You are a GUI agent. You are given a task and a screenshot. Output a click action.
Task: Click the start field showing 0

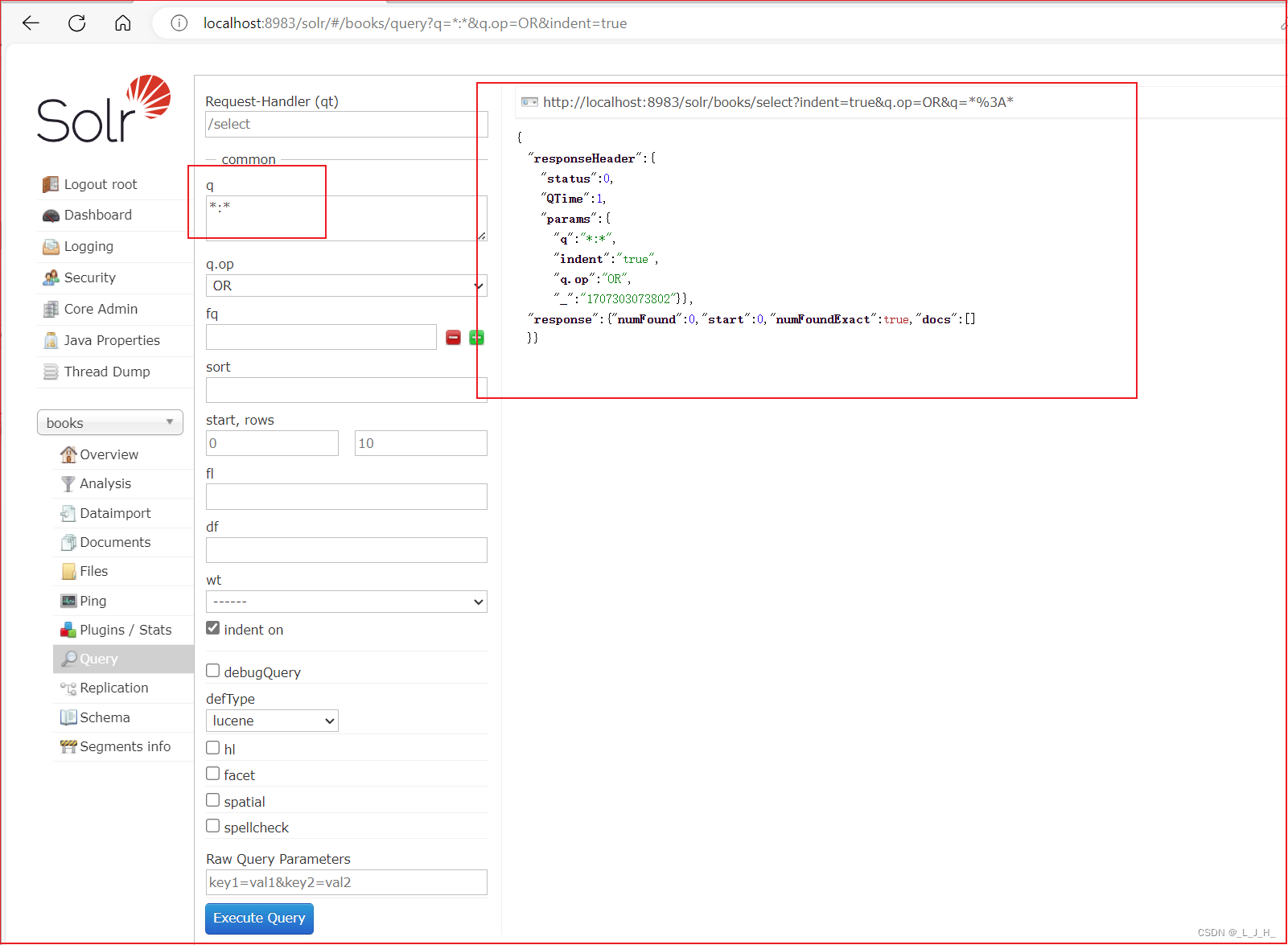pos(272,443)
